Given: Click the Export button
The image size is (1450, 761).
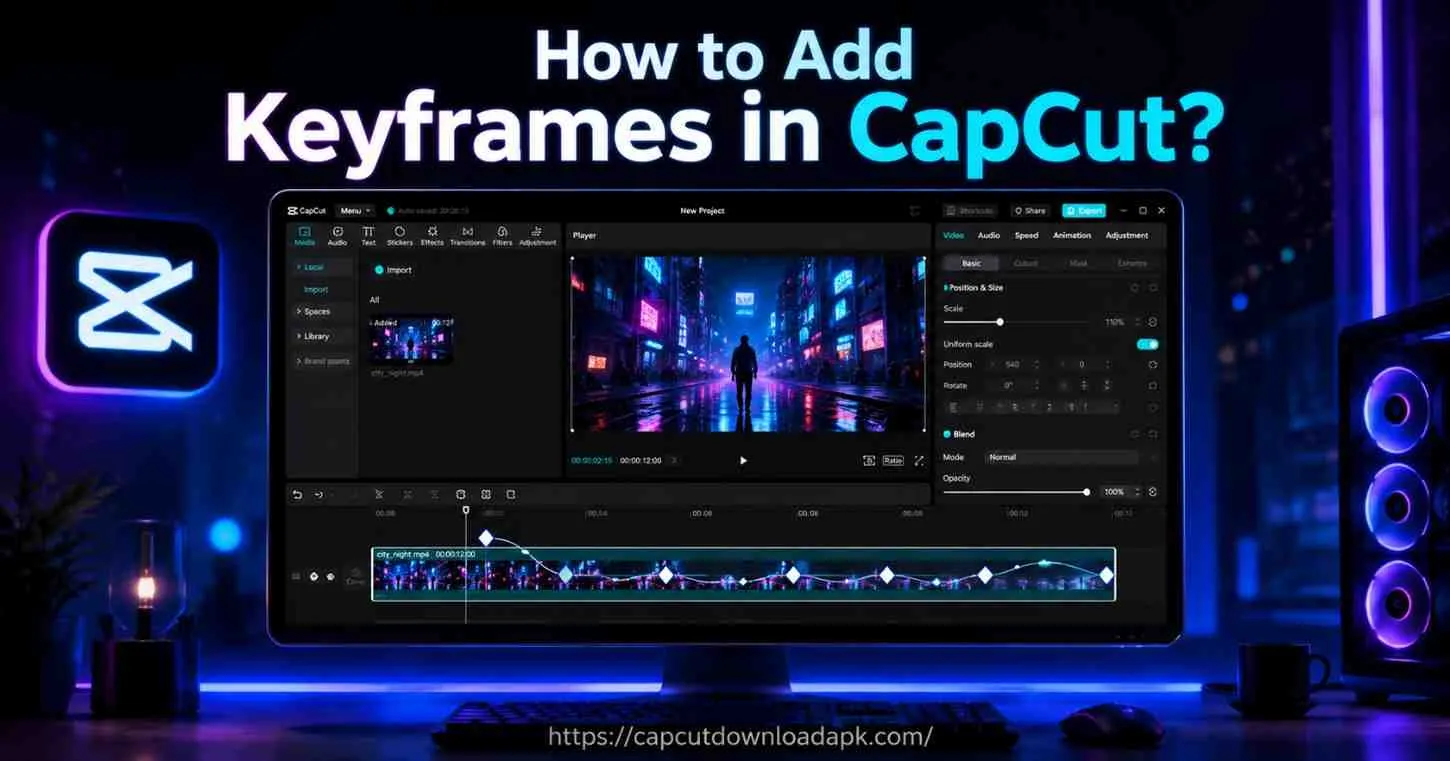Looking at the screenshot, I should [x=1084, y=211].
